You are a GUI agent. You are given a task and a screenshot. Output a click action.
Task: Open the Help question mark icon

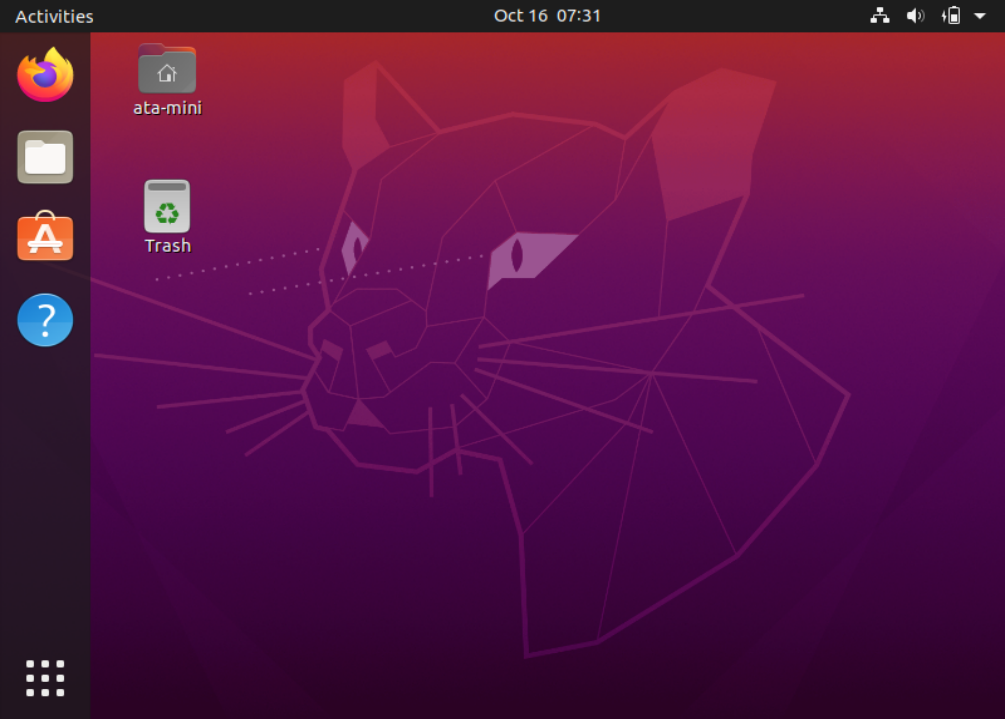pyautogui.click(x=45, y=320)
